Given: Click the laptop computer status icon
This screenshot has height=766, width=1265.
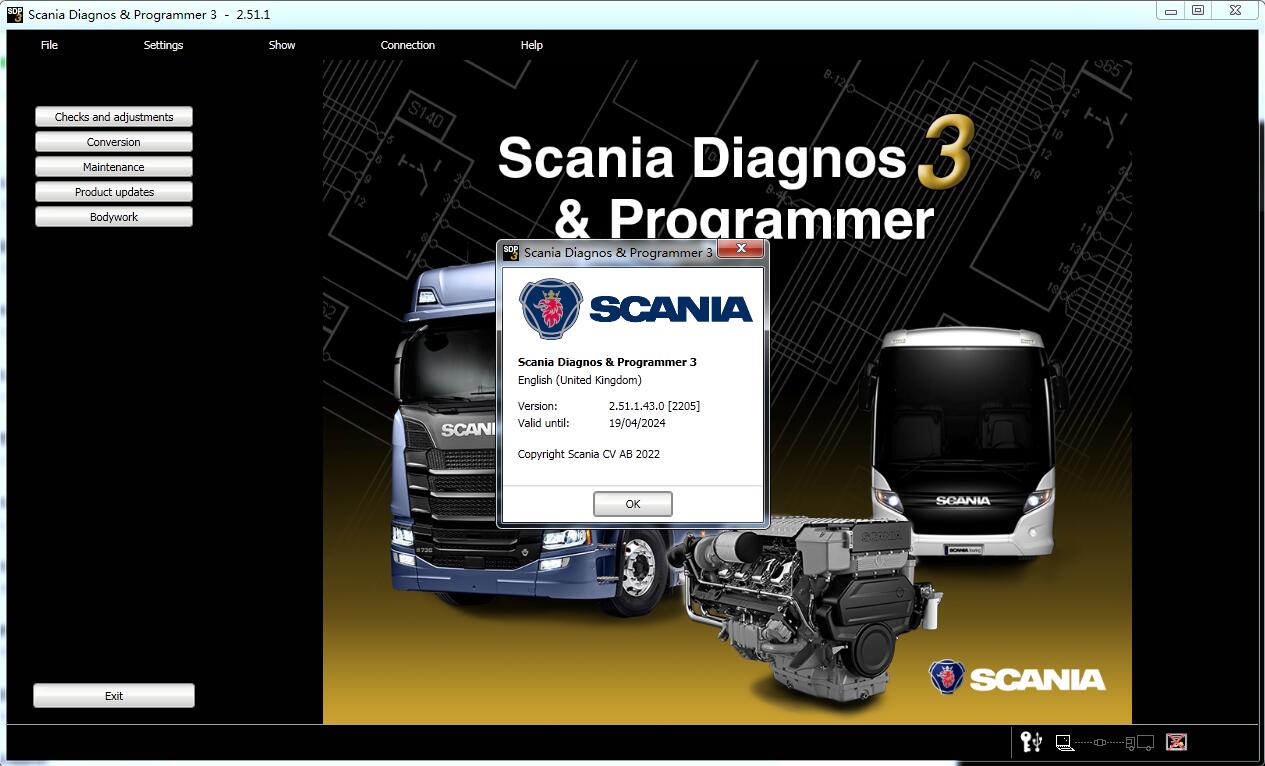Looking at the screenshot, I should tap(1064, 742).
